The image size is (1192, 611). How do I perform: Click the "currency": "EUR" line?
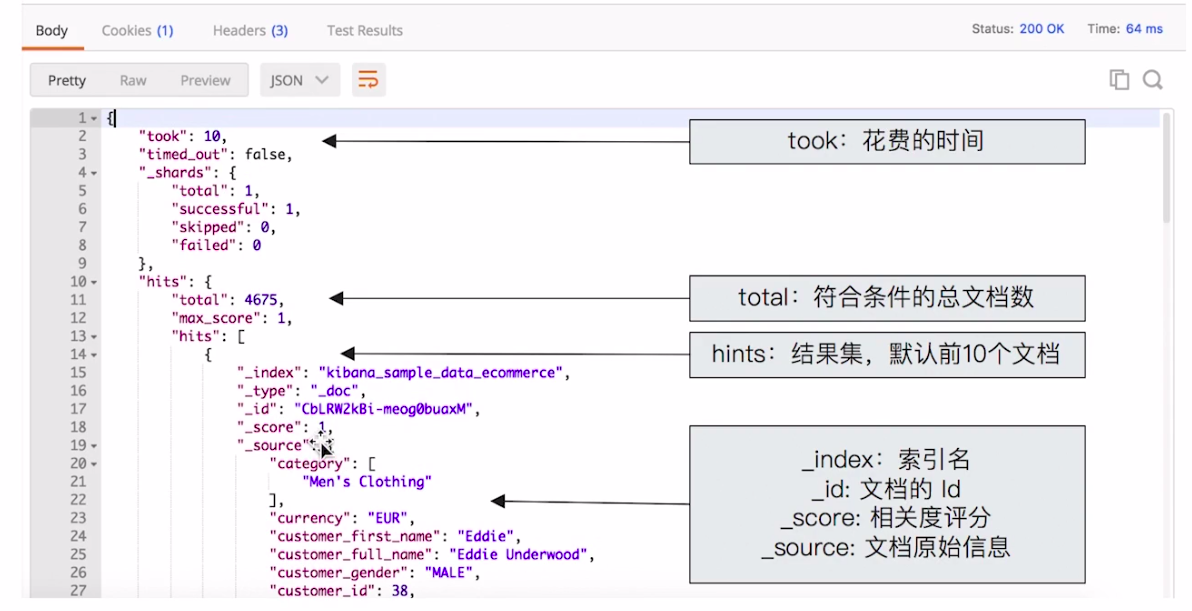tap(342, 518)
